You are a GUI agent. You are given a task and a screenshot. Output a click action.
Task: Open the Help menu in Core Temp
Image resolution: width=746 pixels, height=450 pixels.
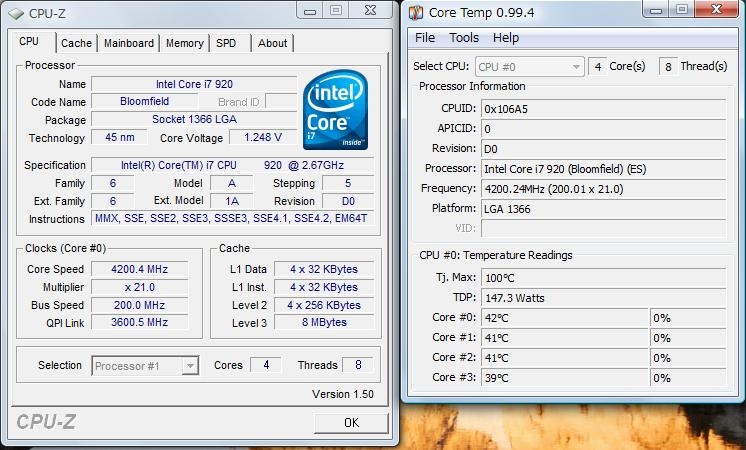[506, 38]
